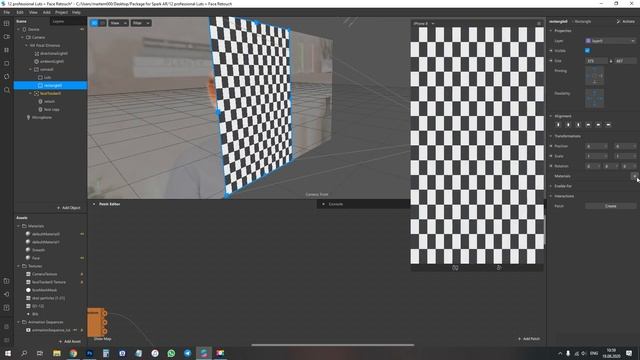The width and height of the screenshot is (640, 360).
Task: Click the export icon in left toolbar
Action: coord(7,308)
